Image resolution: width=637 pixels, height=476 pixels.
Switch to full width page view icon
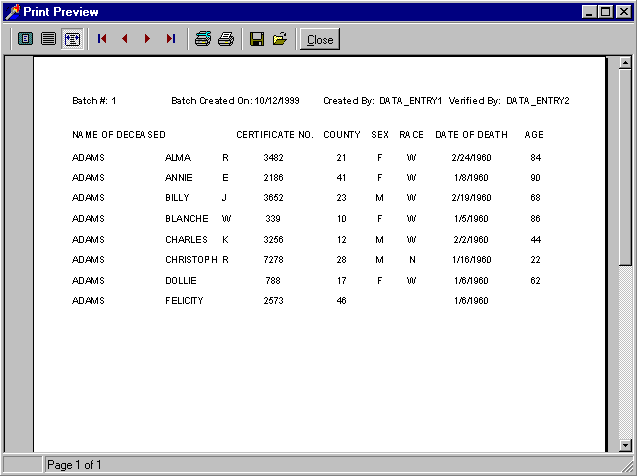pyautogui.click(x=48, y=39)
